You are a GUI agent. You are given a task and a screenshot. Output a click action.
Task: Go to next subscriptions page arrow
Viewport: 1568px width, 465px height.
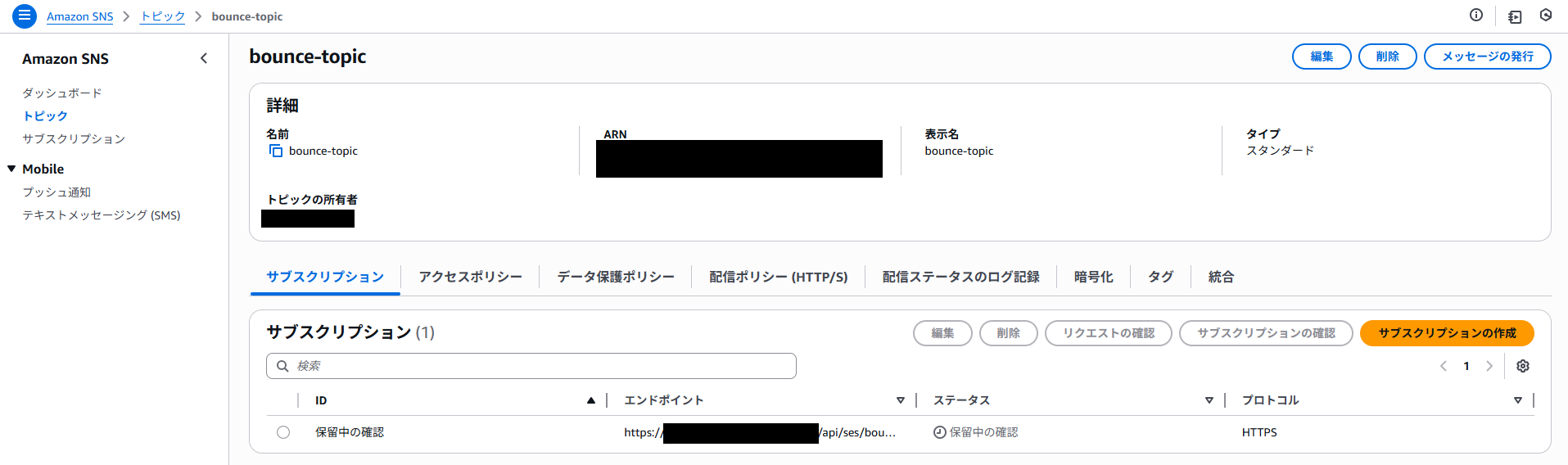(x=1489, y=366)
